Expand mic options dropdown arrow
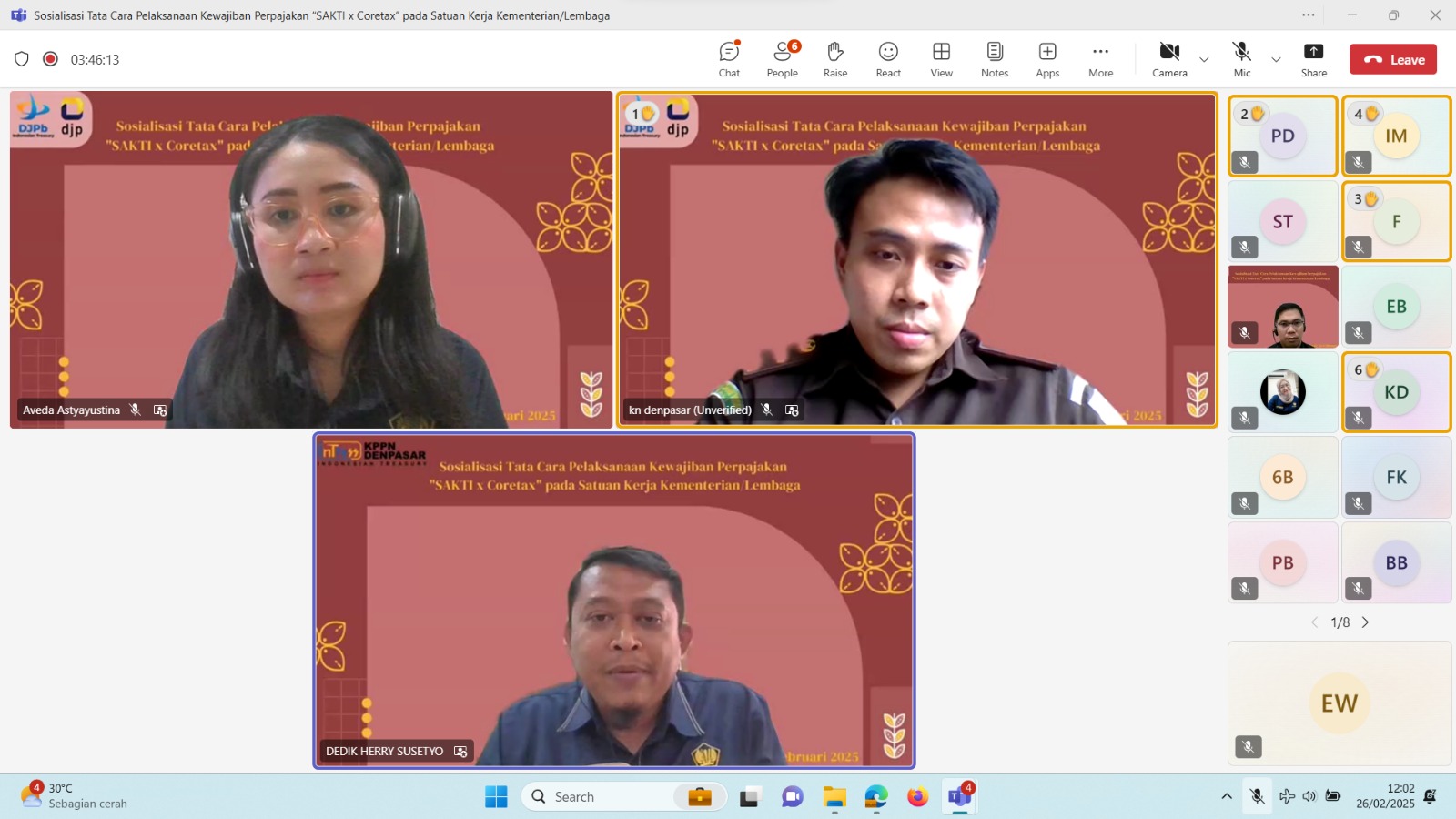 coord(1276,60)
